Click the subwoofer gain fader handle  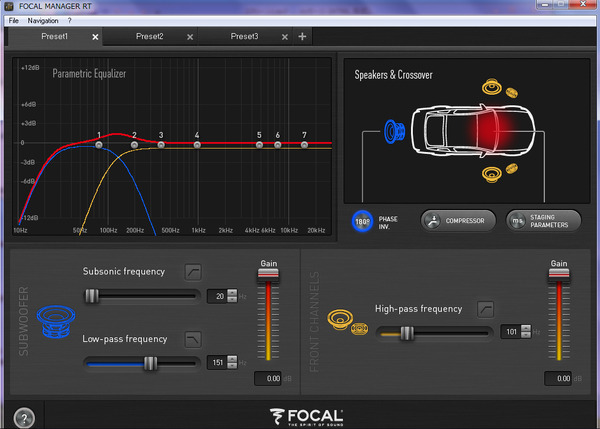(268, 274)
